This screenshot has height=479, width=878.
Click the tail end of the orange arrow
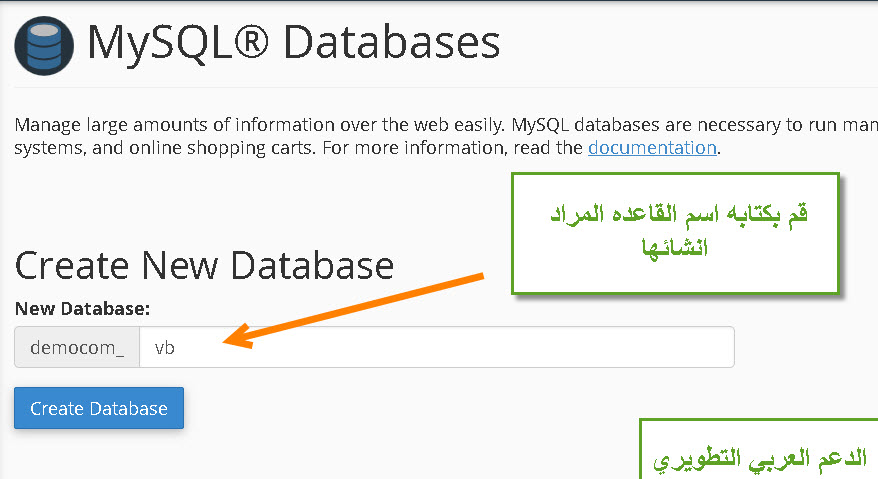click(x=481, y=275)
